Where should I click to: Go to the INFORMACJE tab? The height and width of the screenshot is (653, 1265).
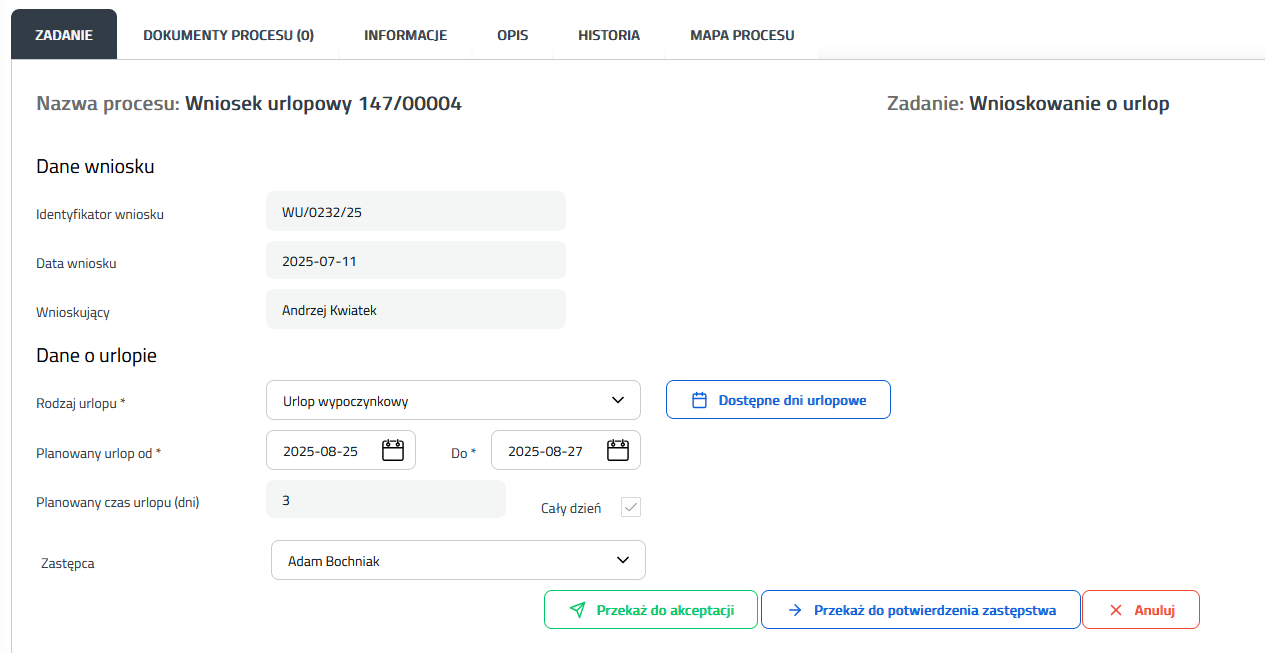pyautogui.click(x=405, y=35)
